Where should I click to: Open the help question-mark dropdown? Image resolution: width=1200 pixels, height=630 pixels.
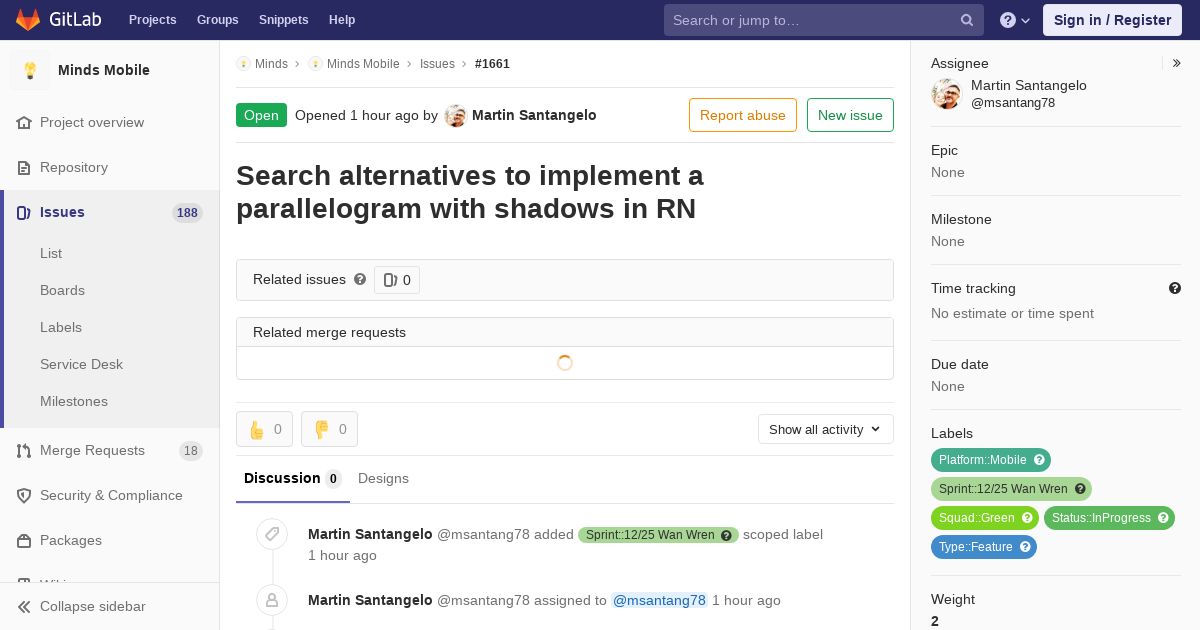pyautogui.click(x=1015, y=20)
